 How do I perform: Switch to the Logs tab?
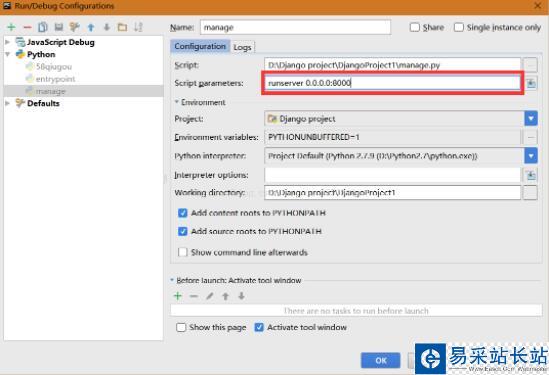(242, 47)
